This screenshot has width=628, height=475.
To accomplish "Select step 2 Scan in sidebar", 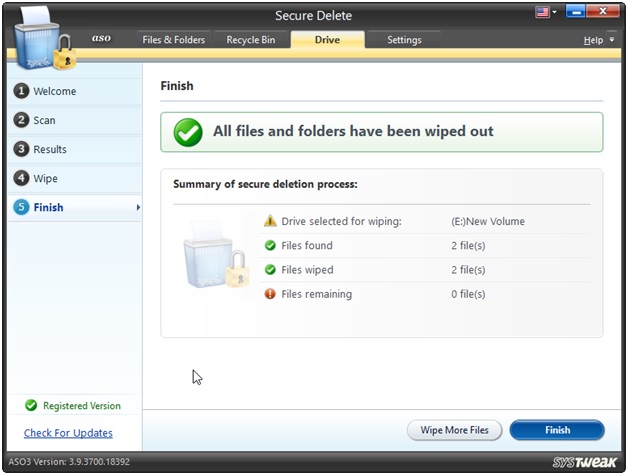I will [x=44, y=120].
